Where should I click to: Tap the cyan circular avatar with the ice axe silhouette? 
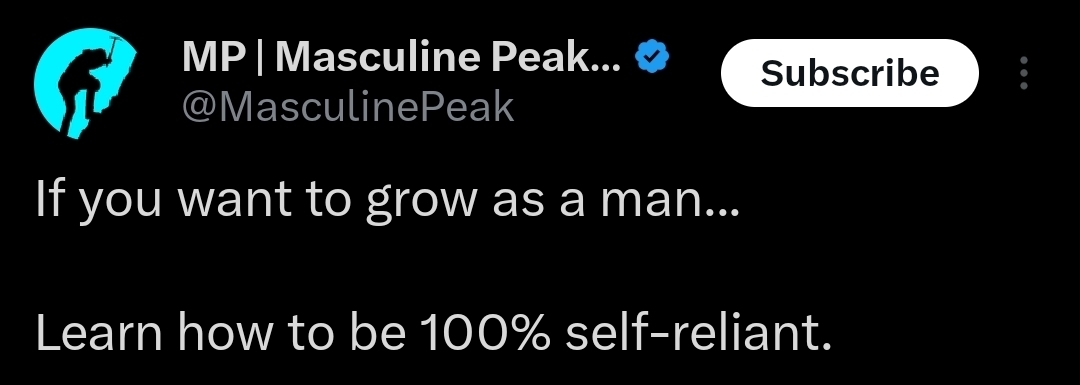point(85,83)
